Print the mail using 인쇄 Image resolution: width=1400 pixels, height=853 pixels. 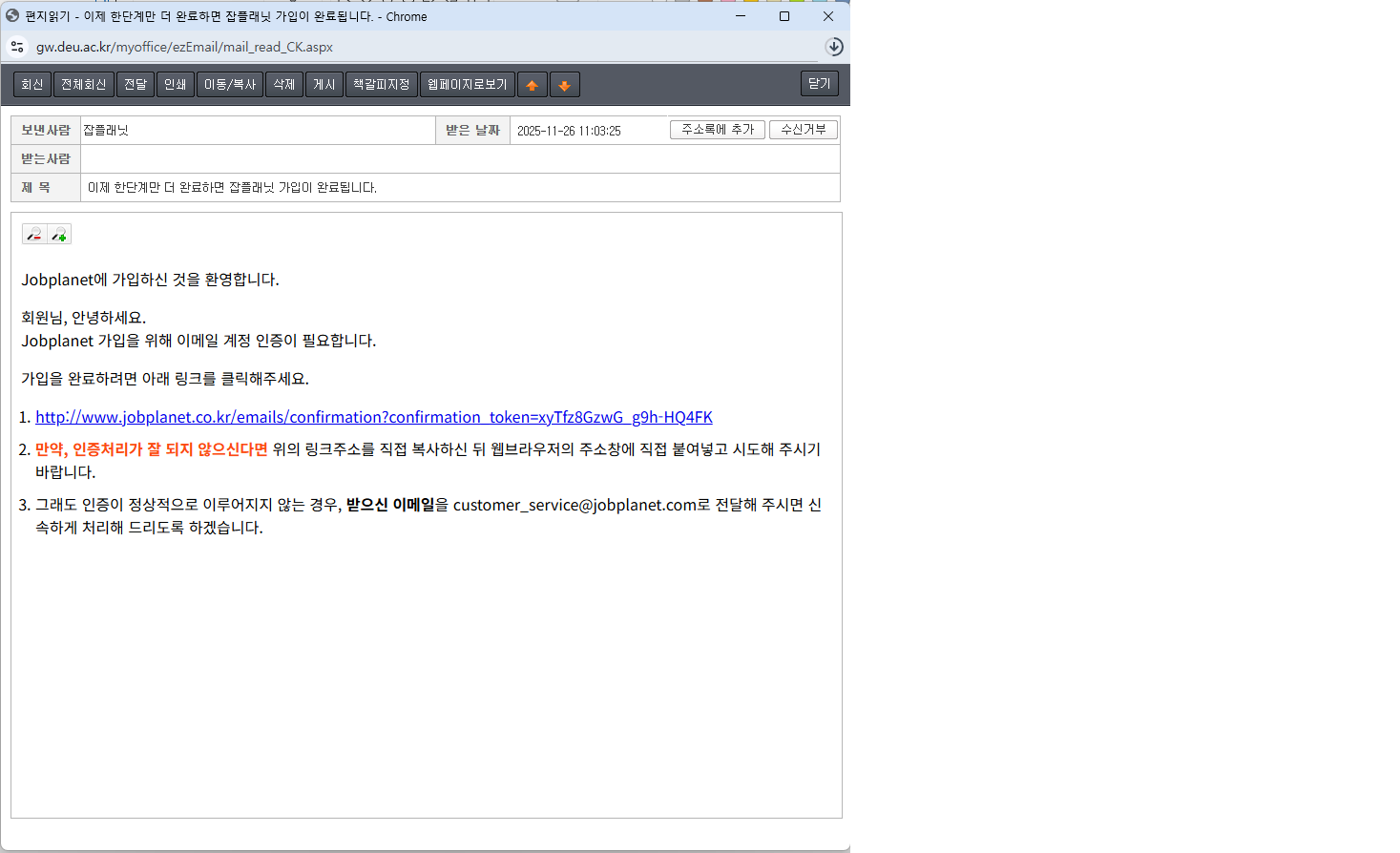coord(176,85)
